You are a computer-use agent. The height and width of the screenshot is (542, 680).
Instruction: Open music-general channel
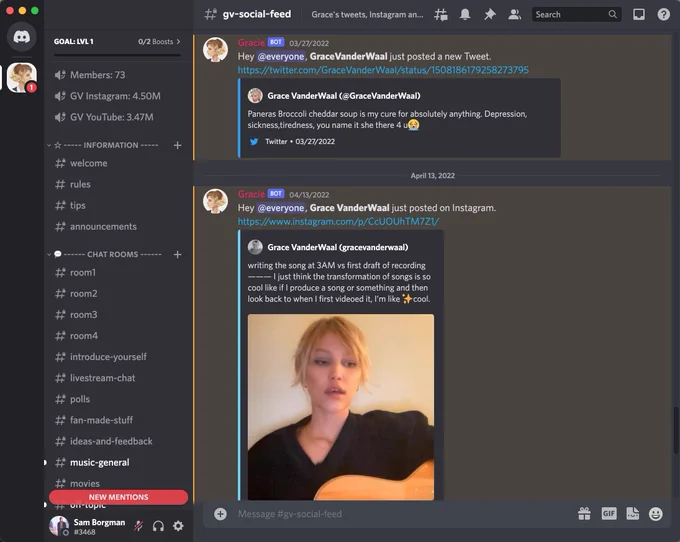coord(117,463)
